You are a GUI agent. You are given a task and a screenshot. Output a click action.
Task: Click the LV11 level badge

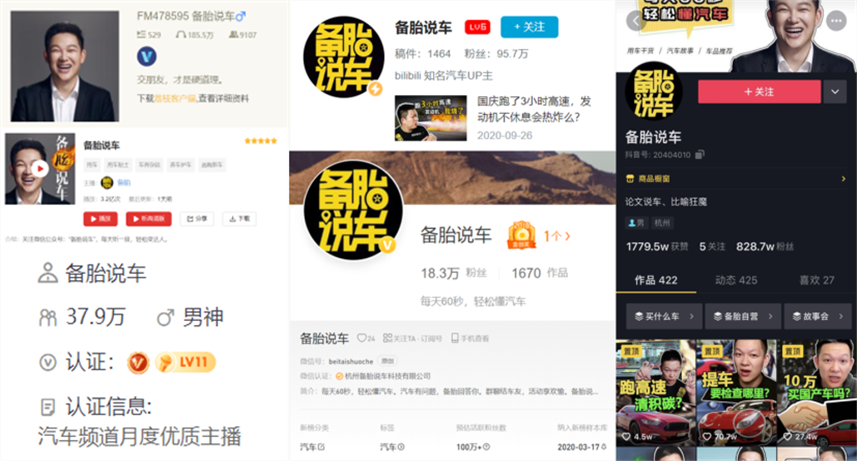click(x=185, y=362)
